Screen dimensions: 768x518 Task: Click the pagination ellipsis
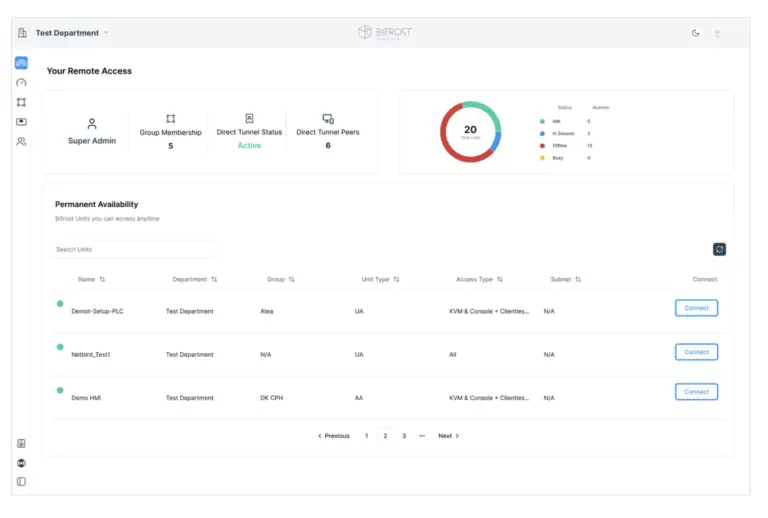[x=422, y=436]
